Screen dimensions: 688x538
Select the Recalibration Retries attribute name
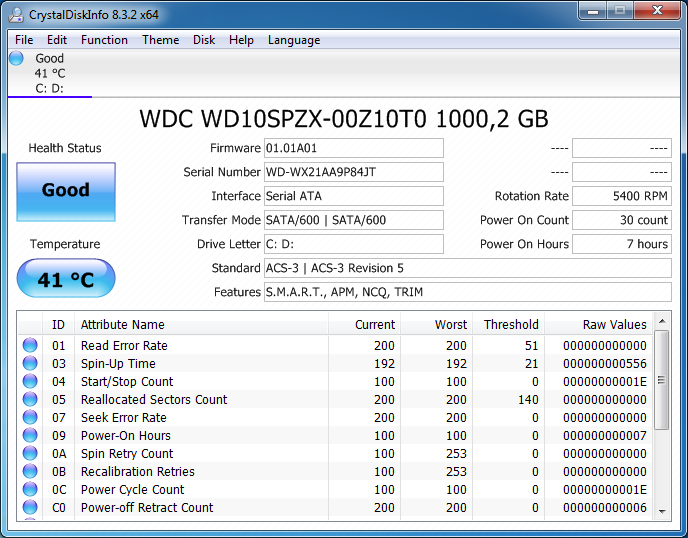138,471
